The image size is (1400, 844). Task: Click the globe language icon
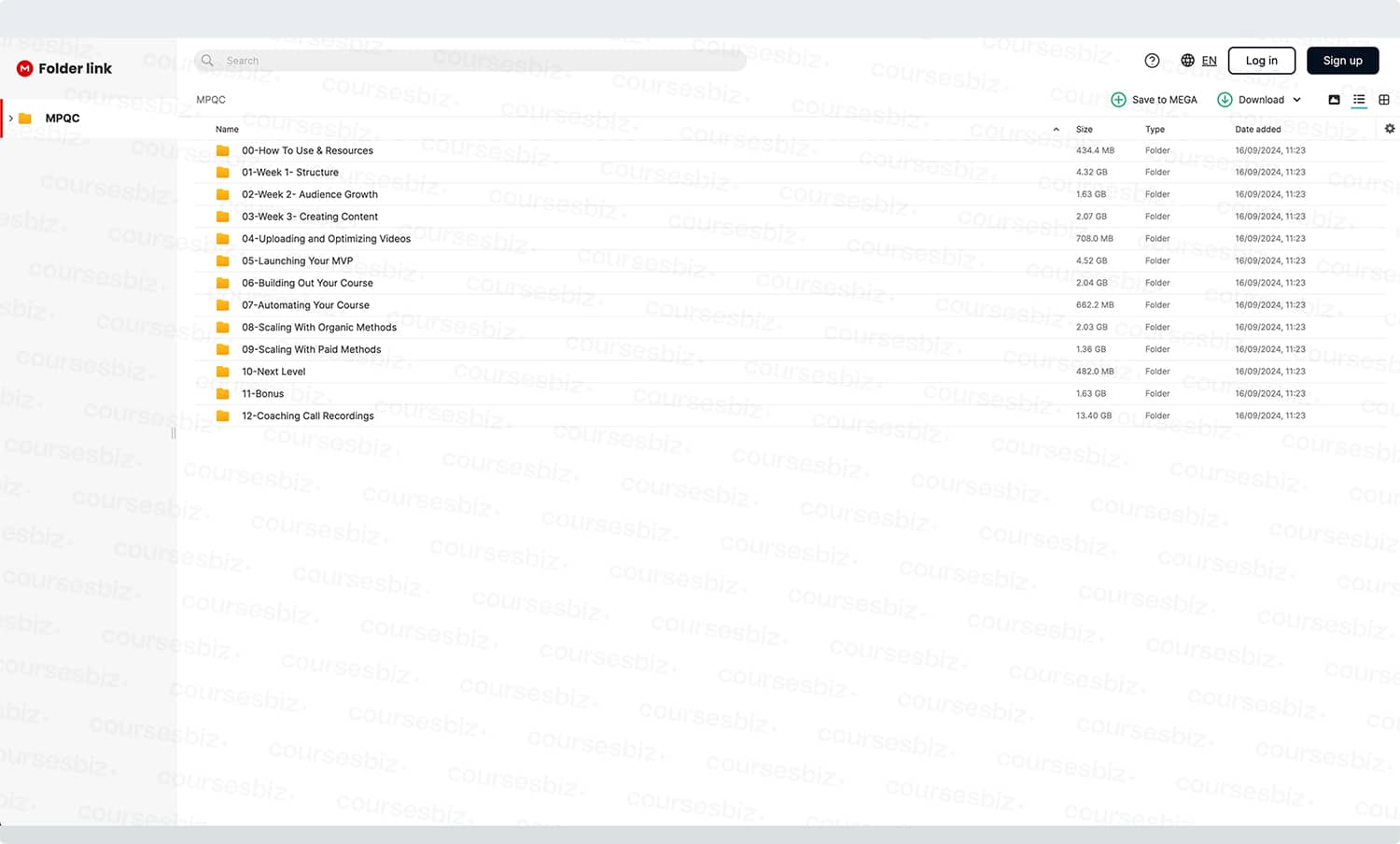(x=1187, y=61)
